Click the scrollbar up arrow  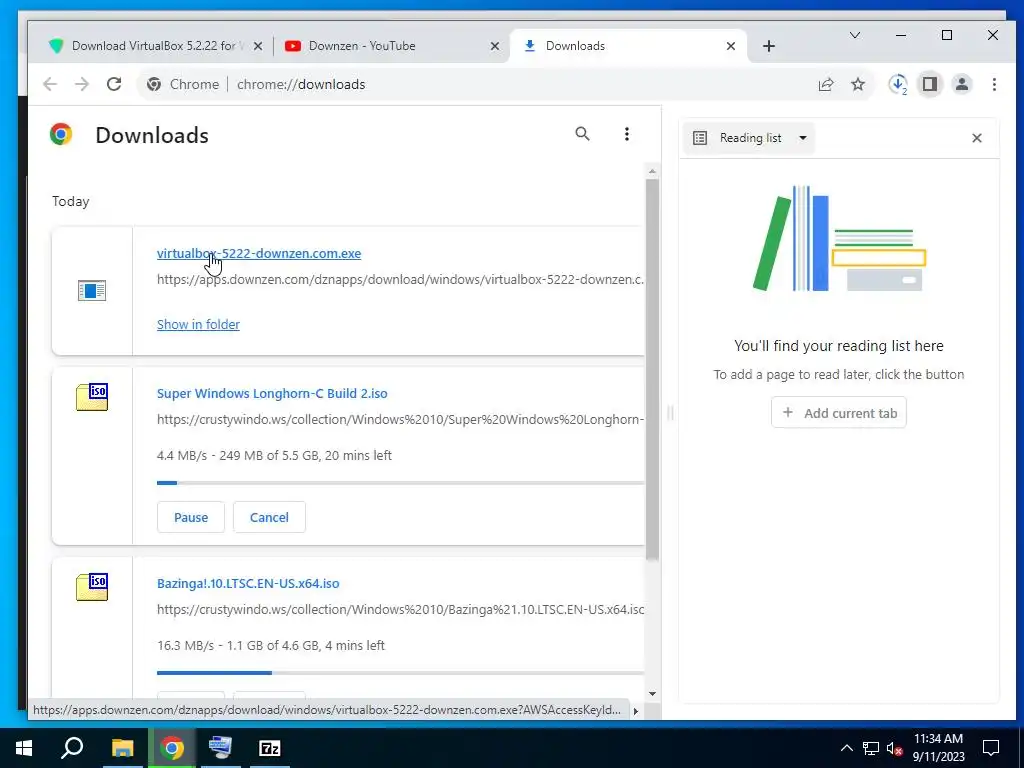pyautogui.click(x=652, y=171)
